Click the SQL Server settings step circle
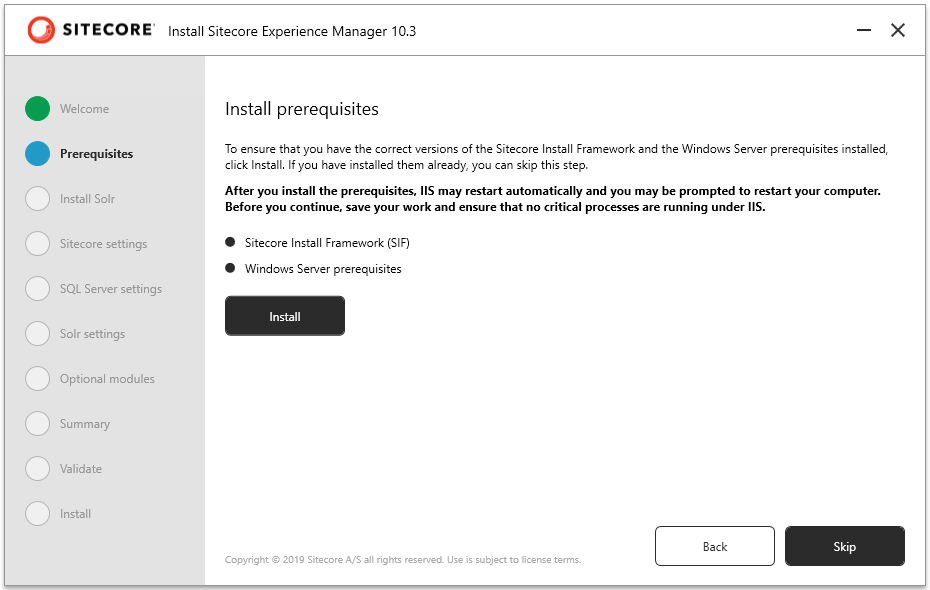The height and width of the screenshot is (590, 930). (37, 289)
